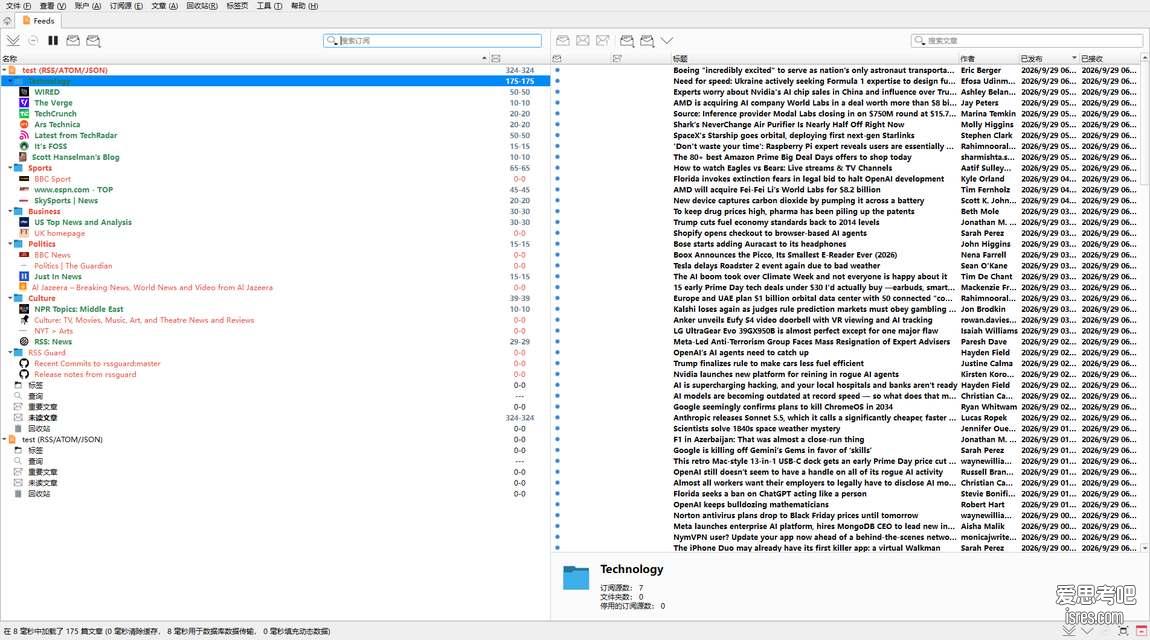The image size is (1150, 640).
Task: Mark all articles read icon in article toolbar
Action: pyautogui.click(x=627, y=40)
